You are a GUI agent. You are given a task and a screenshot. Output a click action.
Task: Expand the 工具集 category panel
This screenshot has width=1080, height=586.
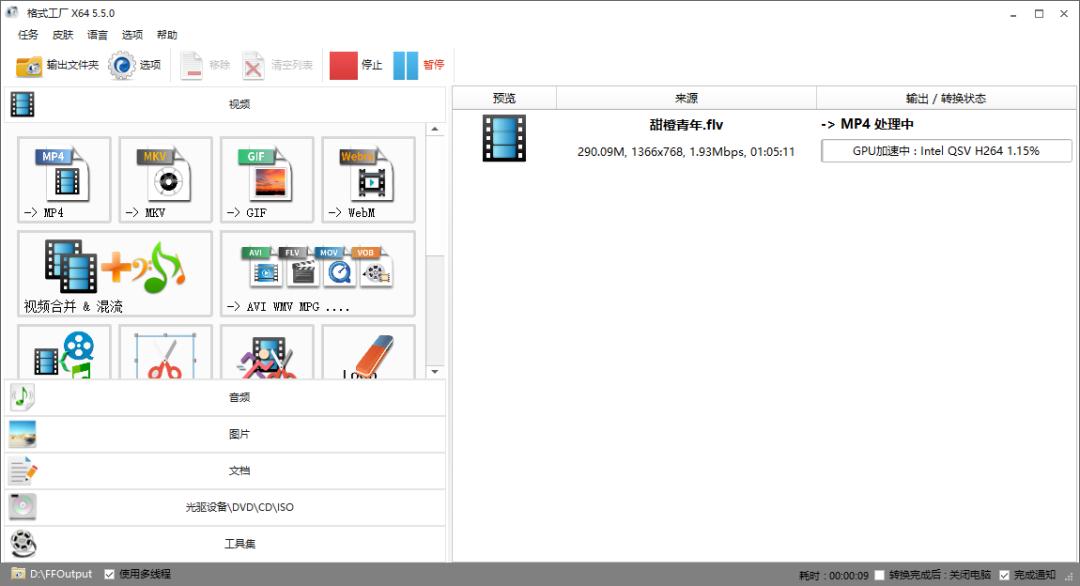point(225,544)
